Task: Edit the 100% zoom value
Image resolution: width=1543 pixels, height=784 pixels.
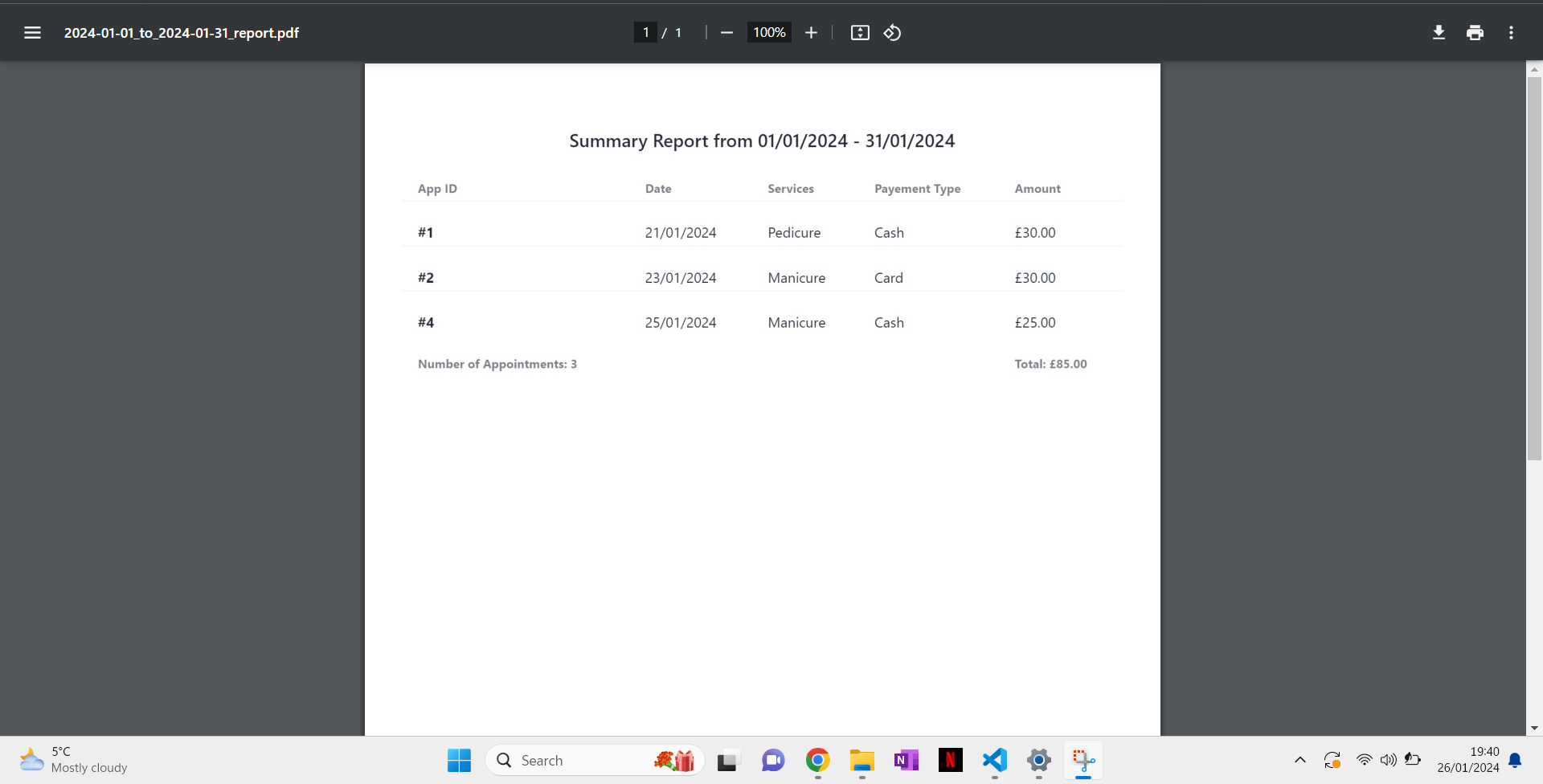Action: pyautogui.click(x=768, y=32)
